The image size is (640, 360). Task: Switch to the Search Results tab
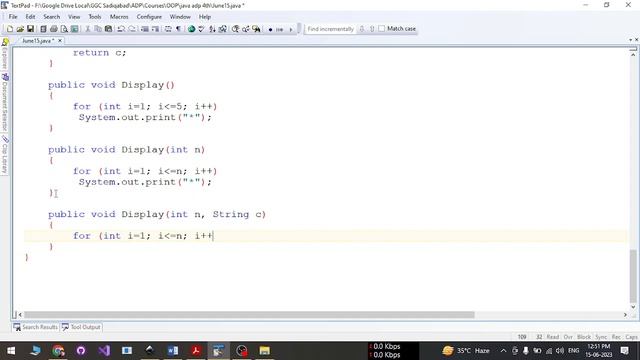click(36, 327)
